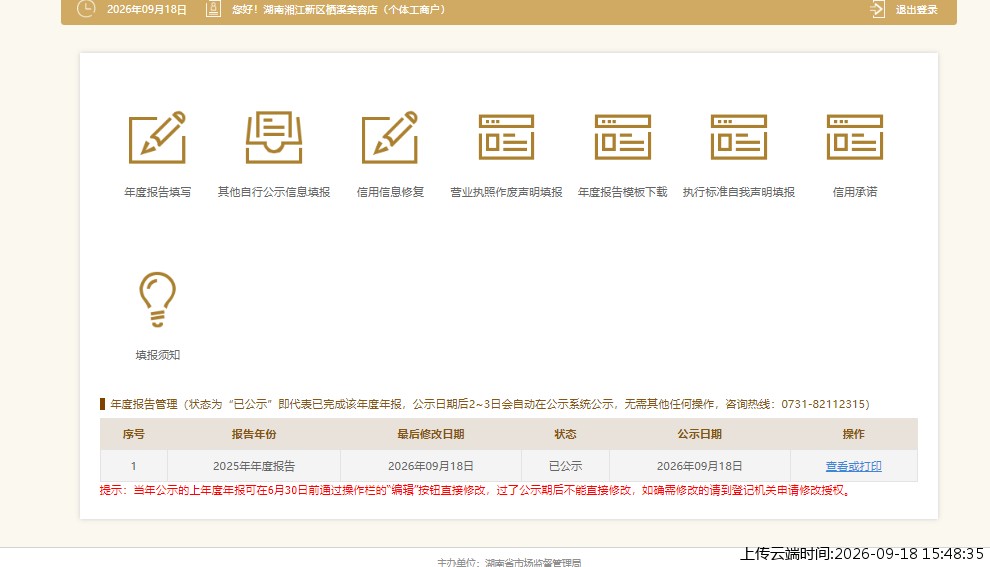Click the 报告年份 column header
Screen dimensions: 990x567
(254, 434)
